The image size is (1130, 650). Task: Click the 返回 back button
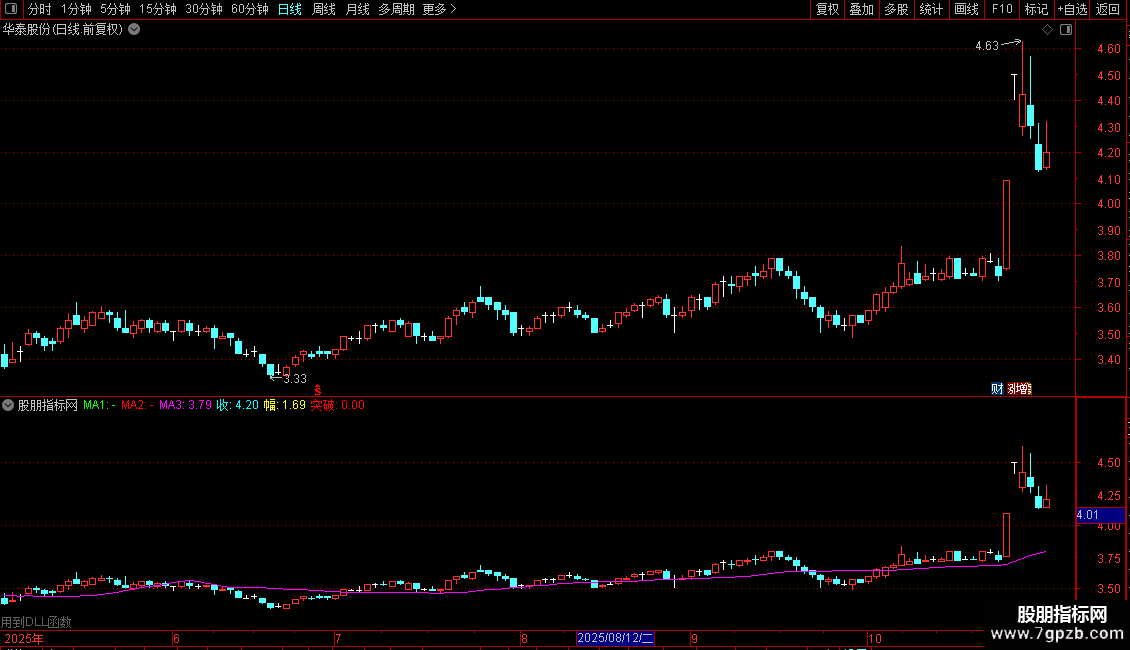(1108, 9)
